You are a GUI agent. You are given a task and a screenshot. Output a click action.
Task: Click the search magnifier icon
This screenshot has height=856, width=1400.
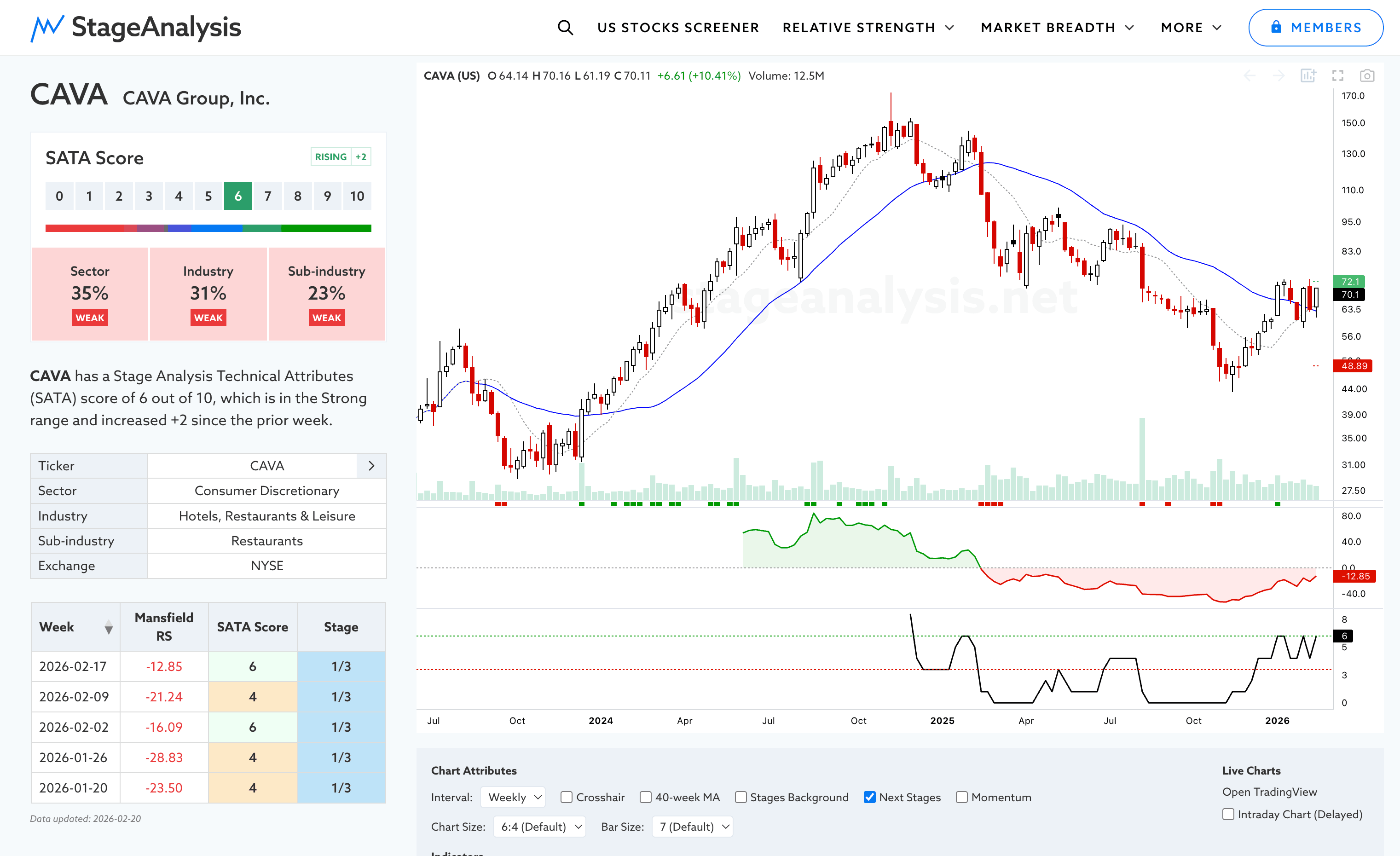(x=565, y=27)
